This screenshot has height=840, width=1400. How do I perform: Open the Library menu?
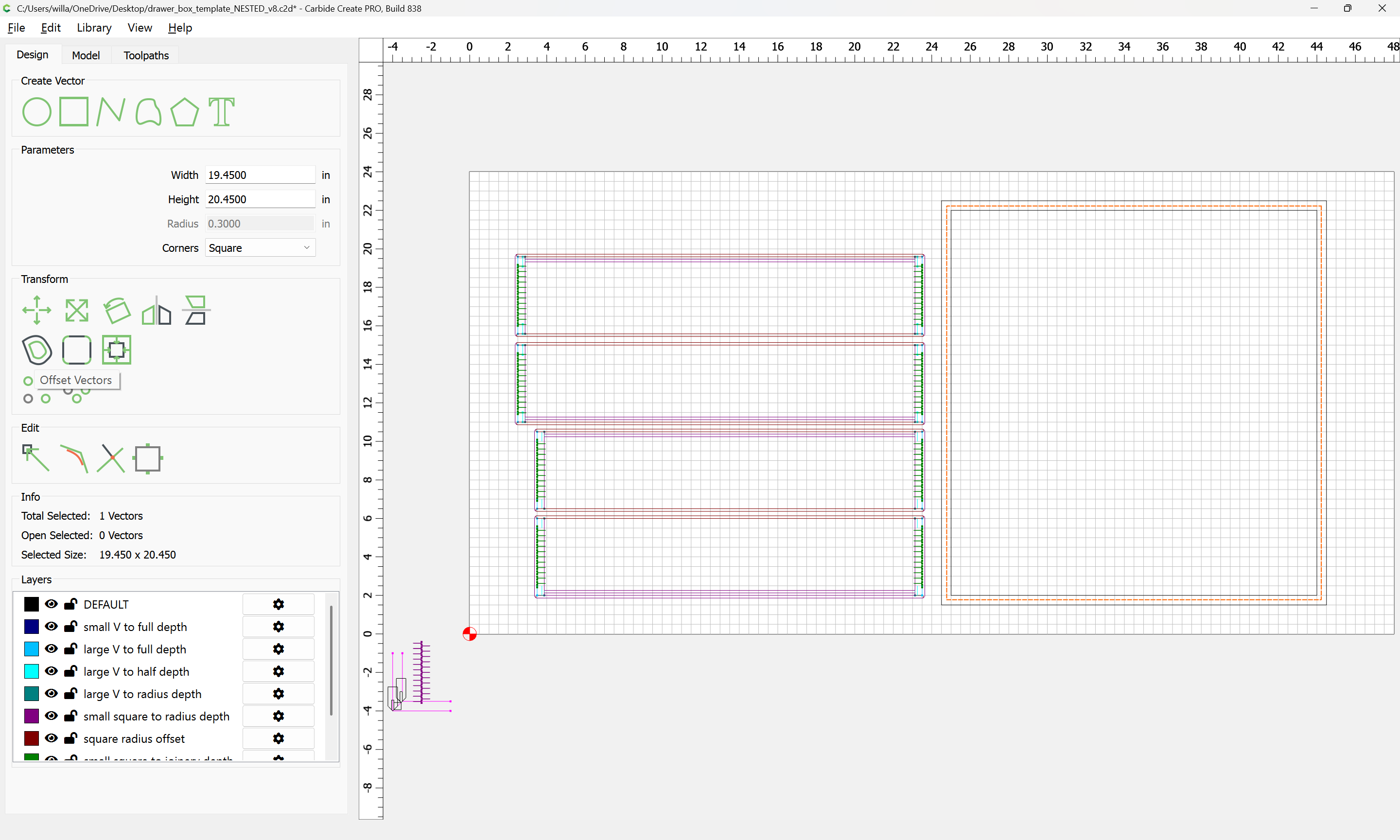click(x=94, y=28)
